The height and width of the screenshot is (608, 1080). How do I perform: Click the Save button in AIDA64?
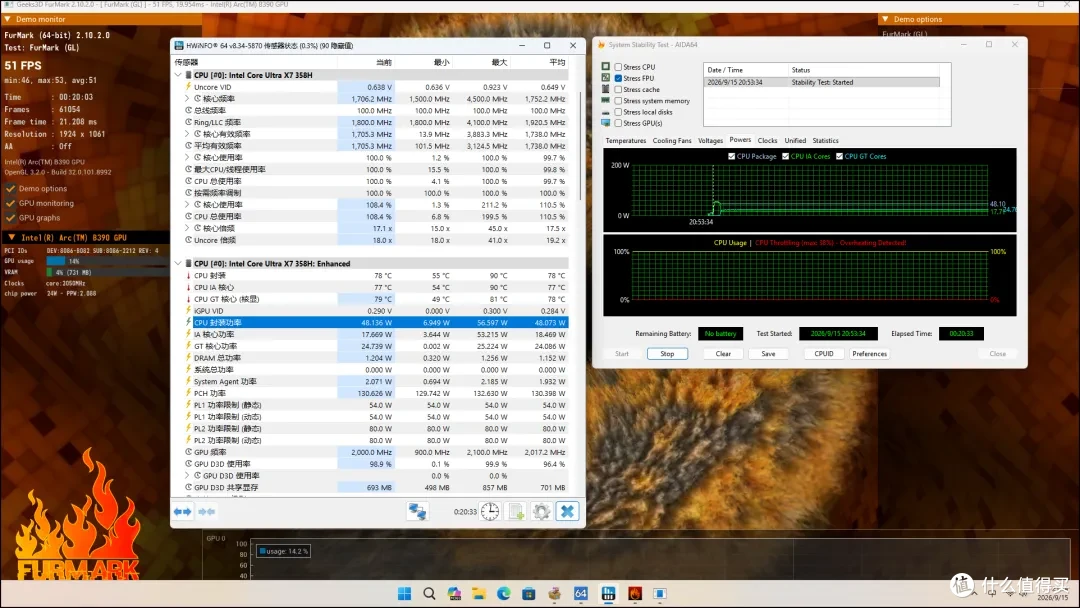point(768,354)
